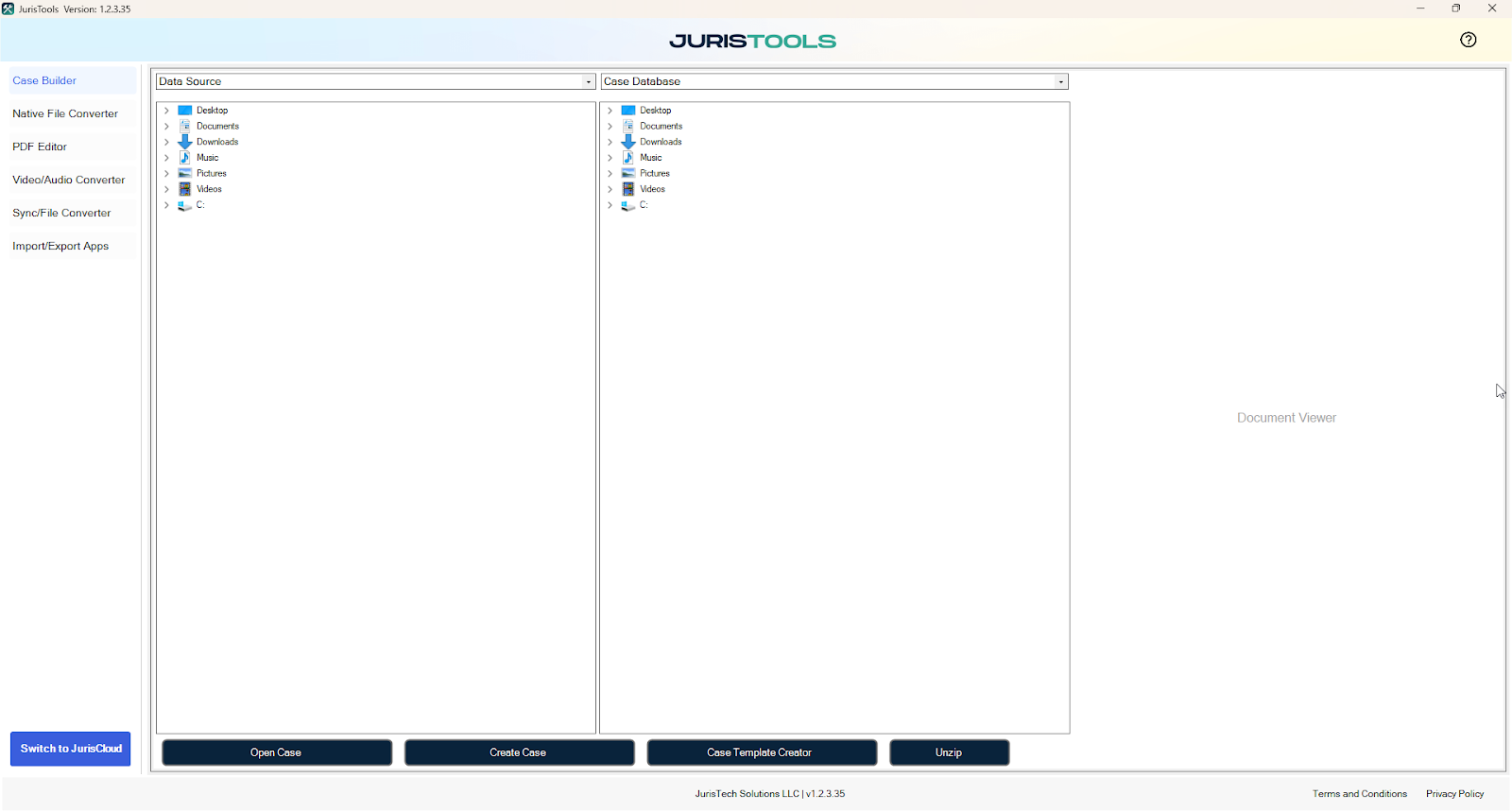
Task: Click the Desktop icon in Case Database tree
Action: coord(628,111)
